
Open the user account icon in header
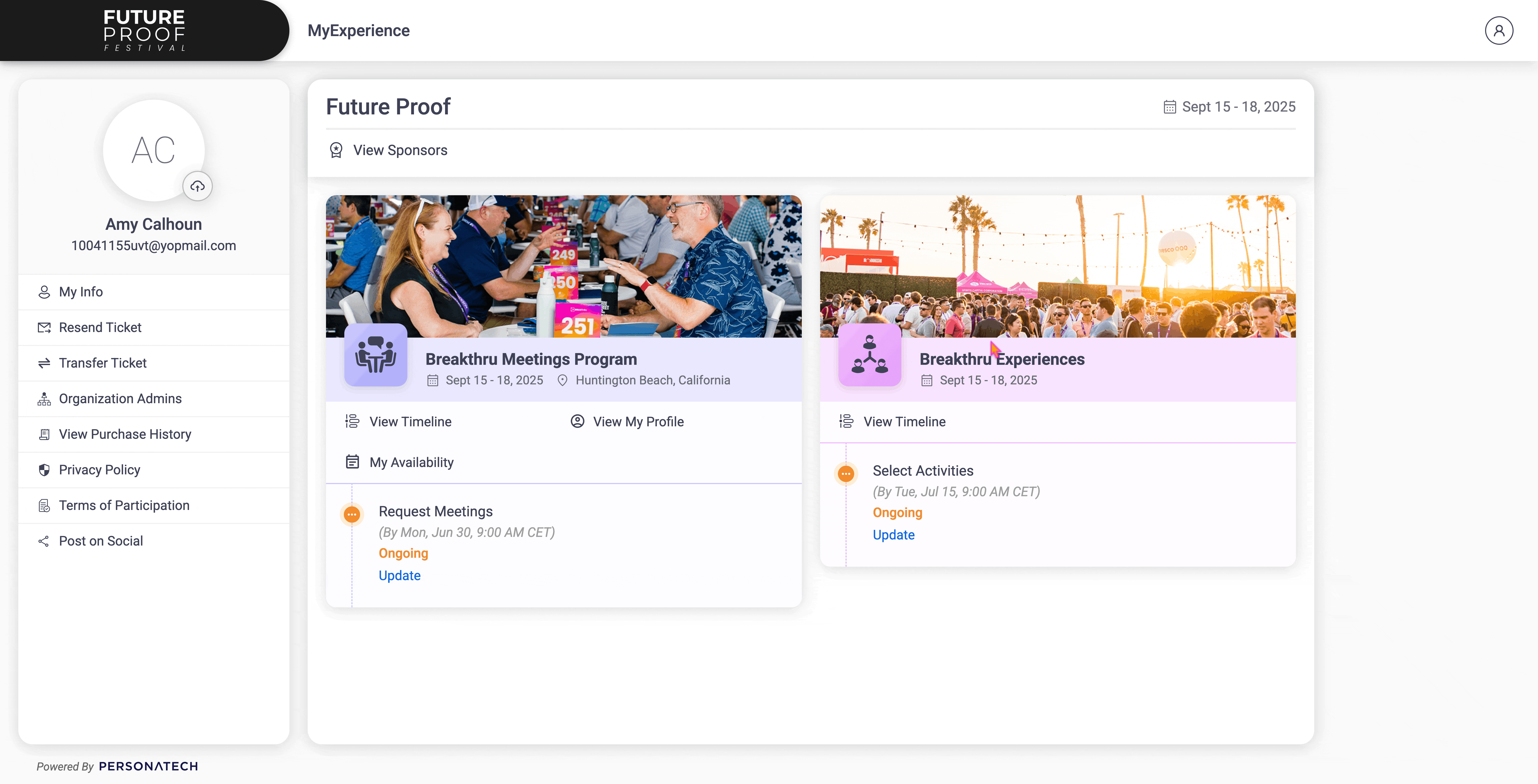pos(1499,31)
